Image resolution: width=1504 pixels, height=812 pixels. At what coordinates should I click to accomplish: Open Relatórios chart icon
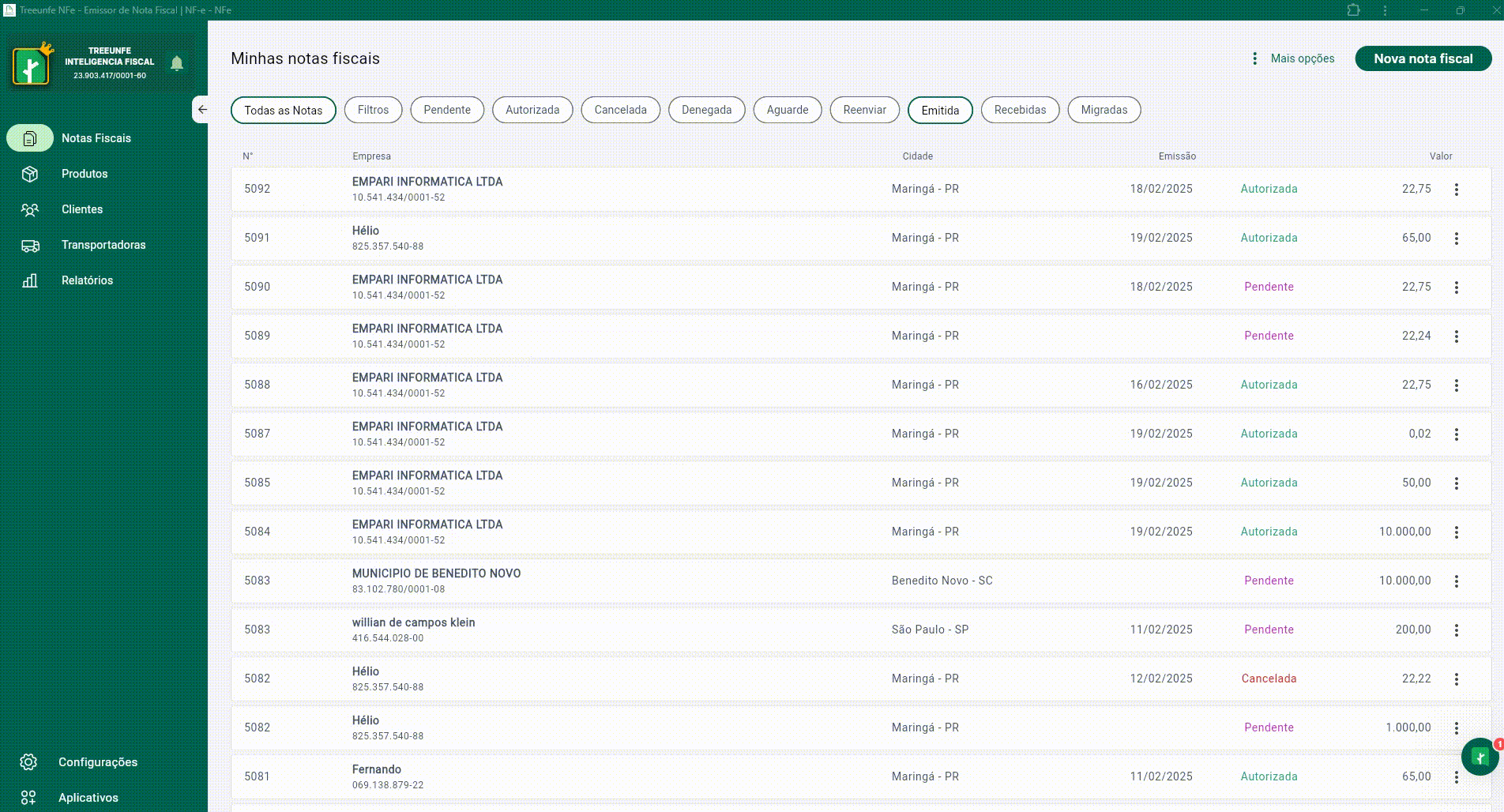(x=30, y=280)
